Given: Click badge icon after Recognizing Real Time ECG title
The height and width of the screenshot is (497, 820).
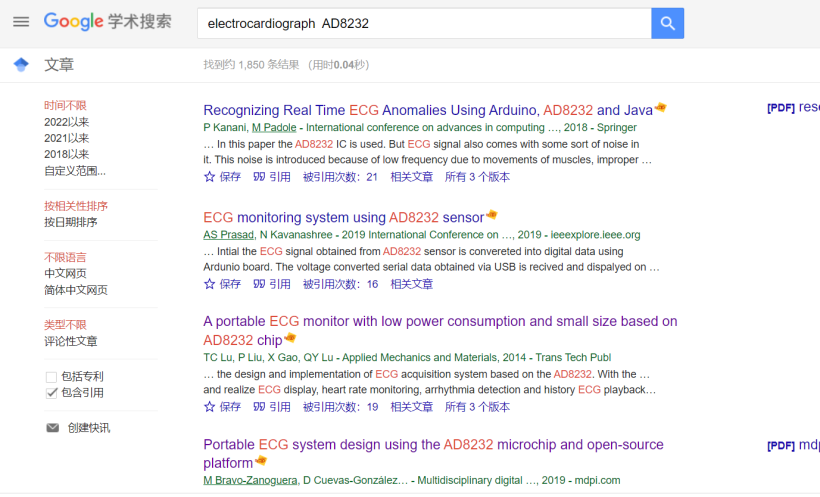Looking at the screenshot, I should (x=660, y=108).
